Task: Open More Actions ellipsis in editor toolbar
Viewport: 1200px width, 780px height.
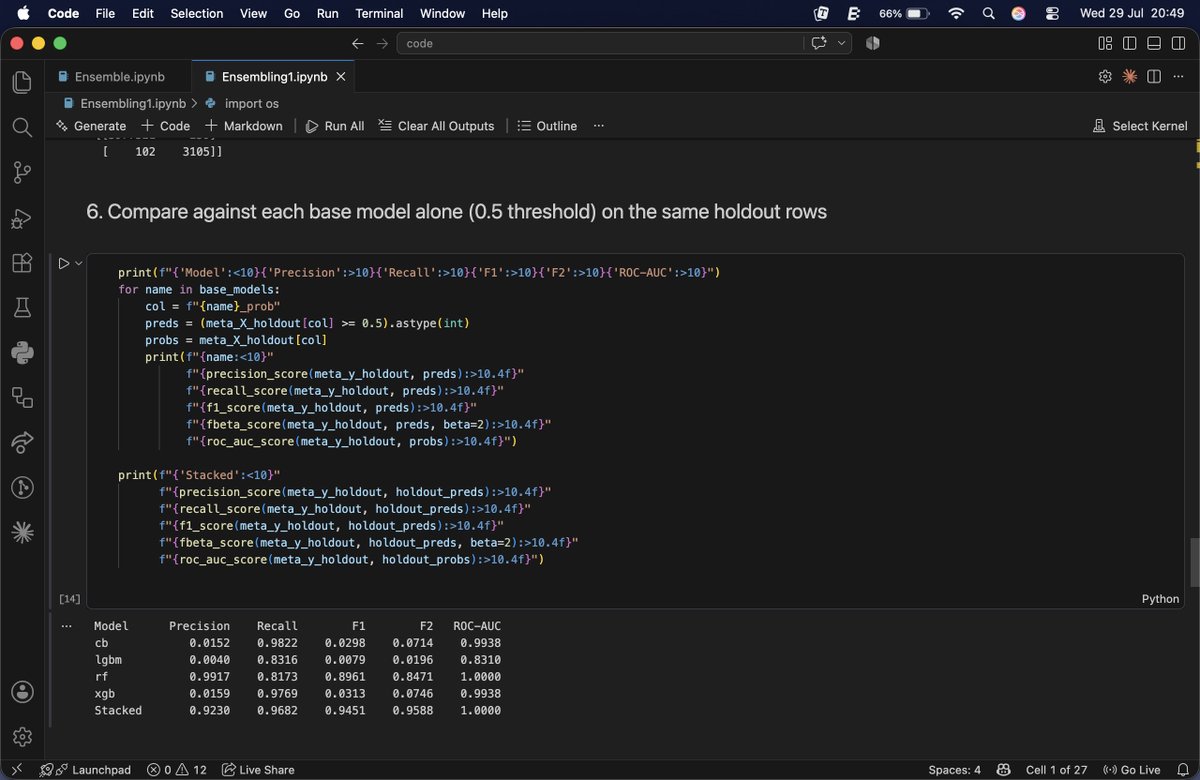Action: point(1178,76)
